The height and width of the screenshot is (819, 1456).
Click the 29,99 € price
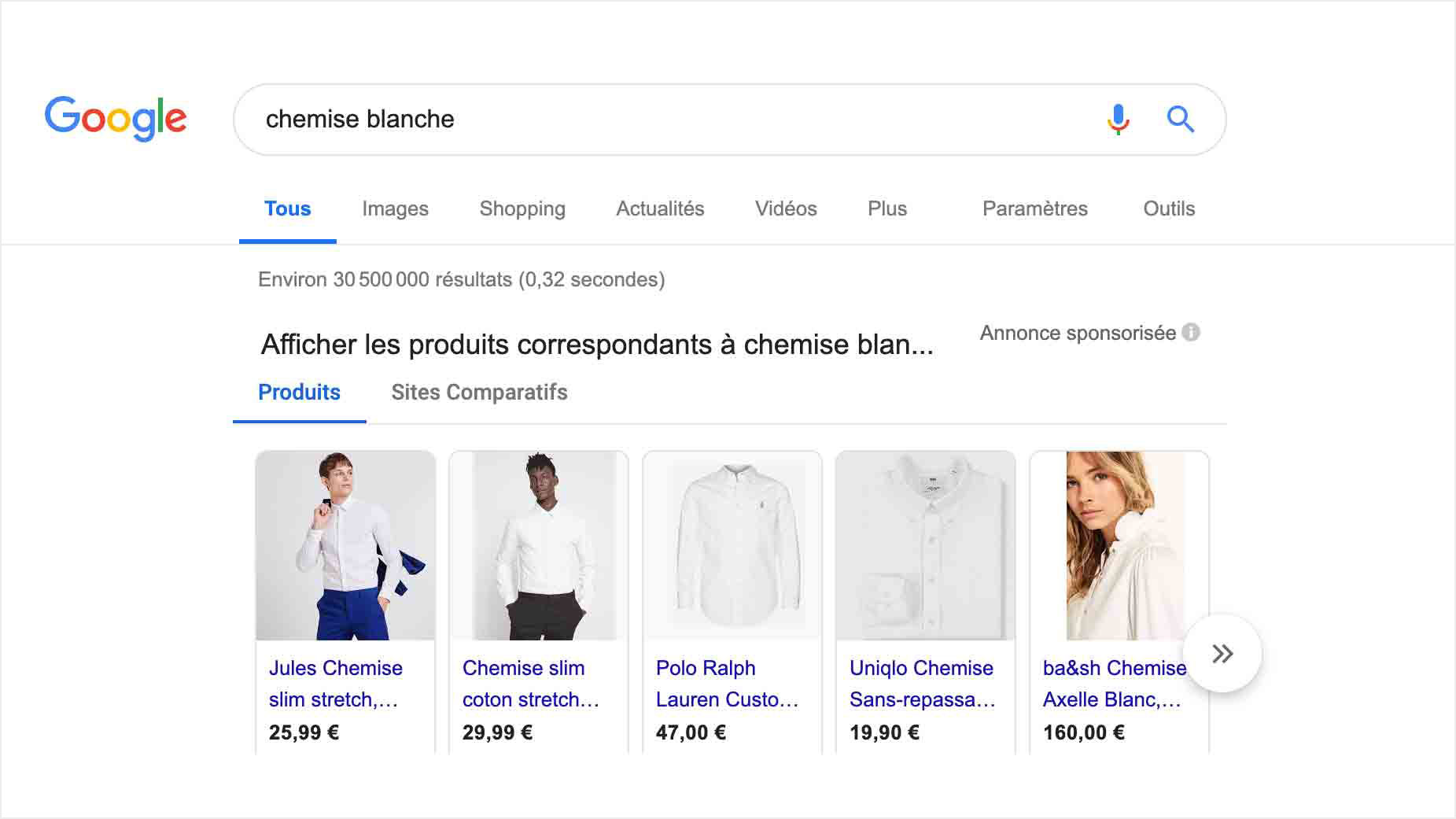[497, 733]
